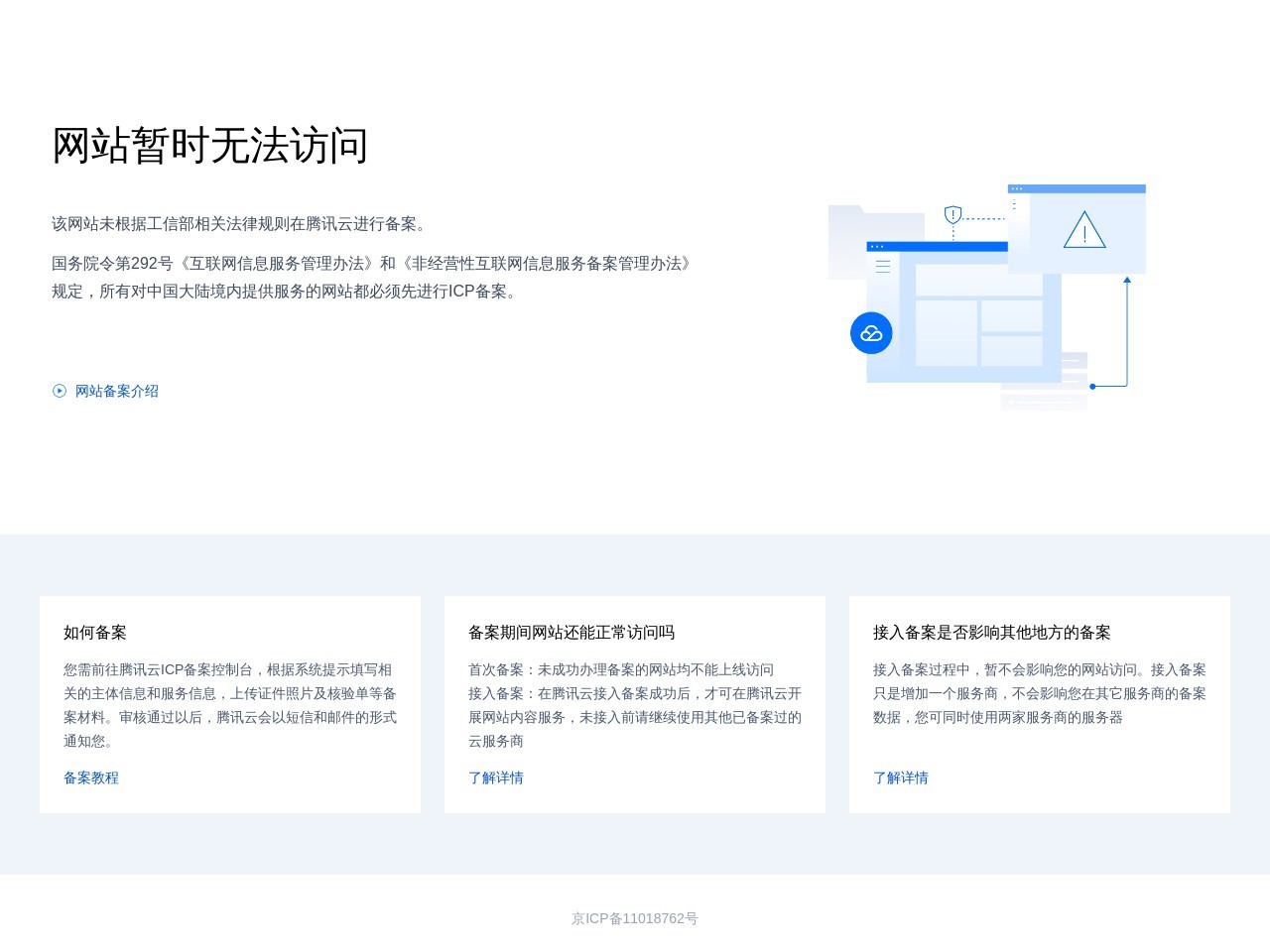
Task: Click the play icon beside 网站备案介绍
Action: click(x=60, y=391)
